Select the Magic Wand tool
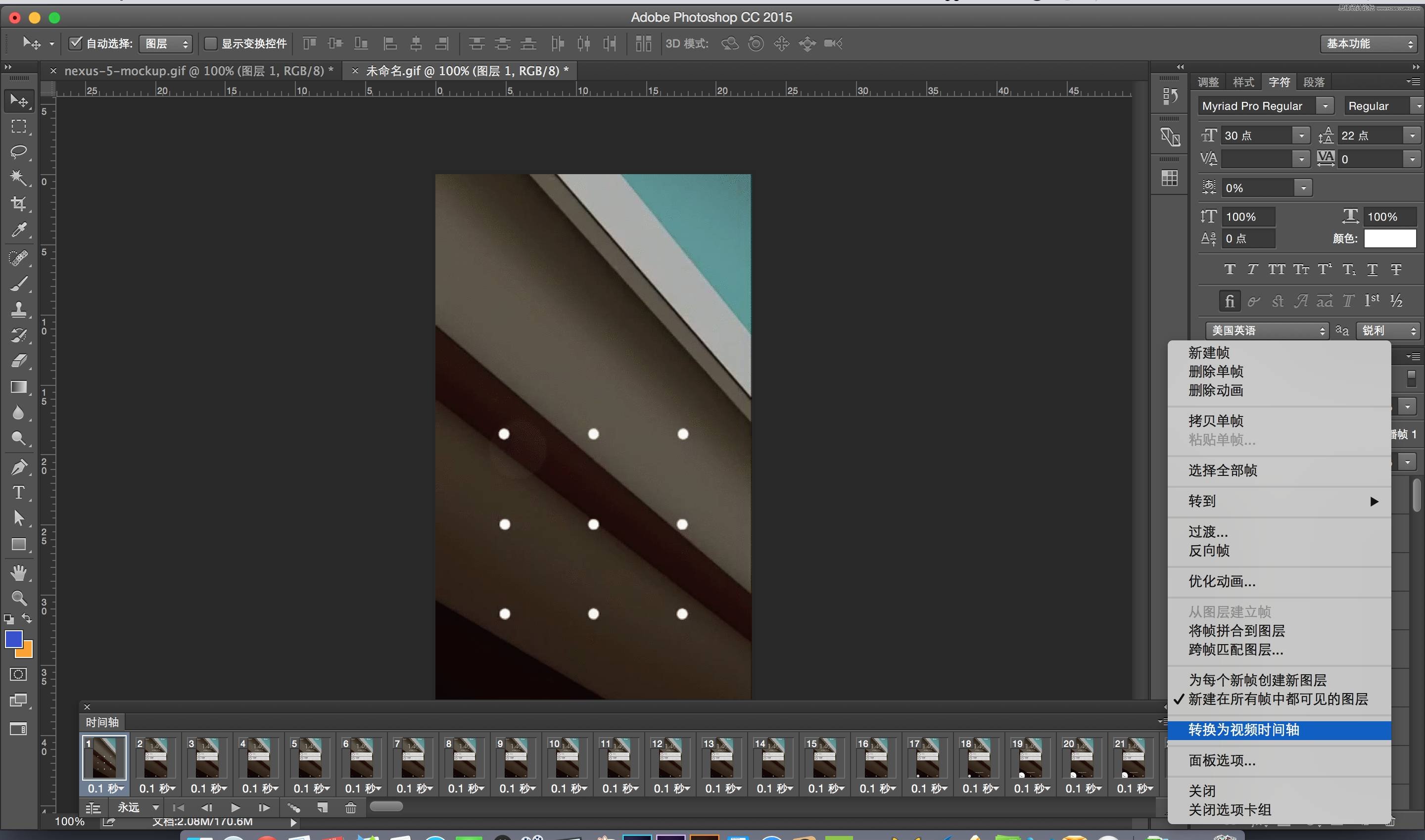Image resolution: width=1425 pixels, height=840 pixels. pos(19,178)
